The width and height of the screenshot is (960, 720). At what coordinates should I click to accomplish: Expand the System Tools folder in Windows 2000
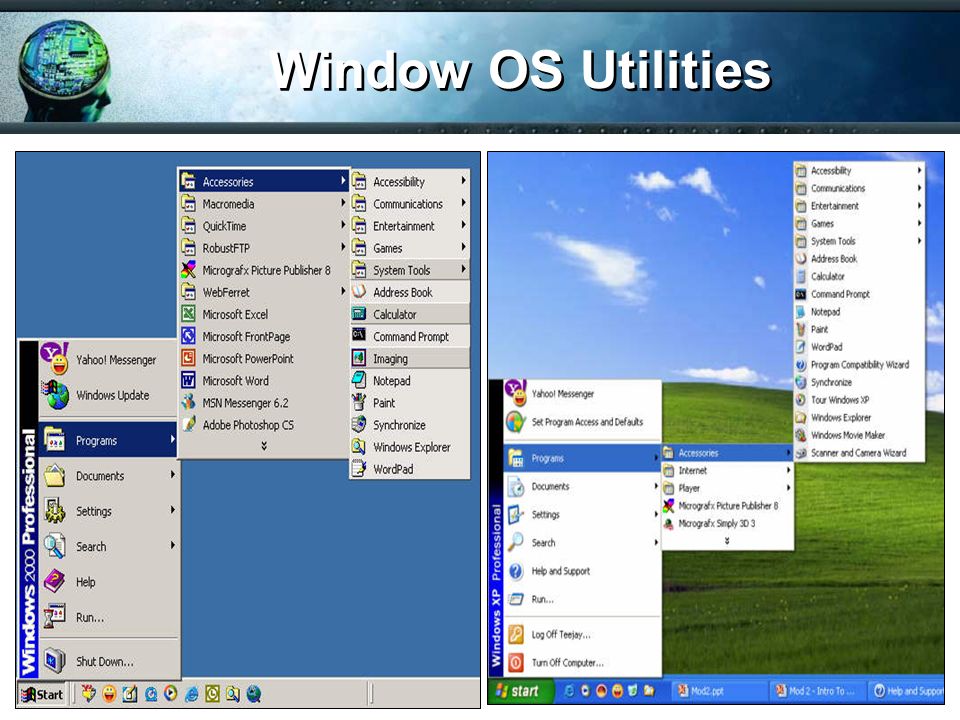click(x=410, y=270)
